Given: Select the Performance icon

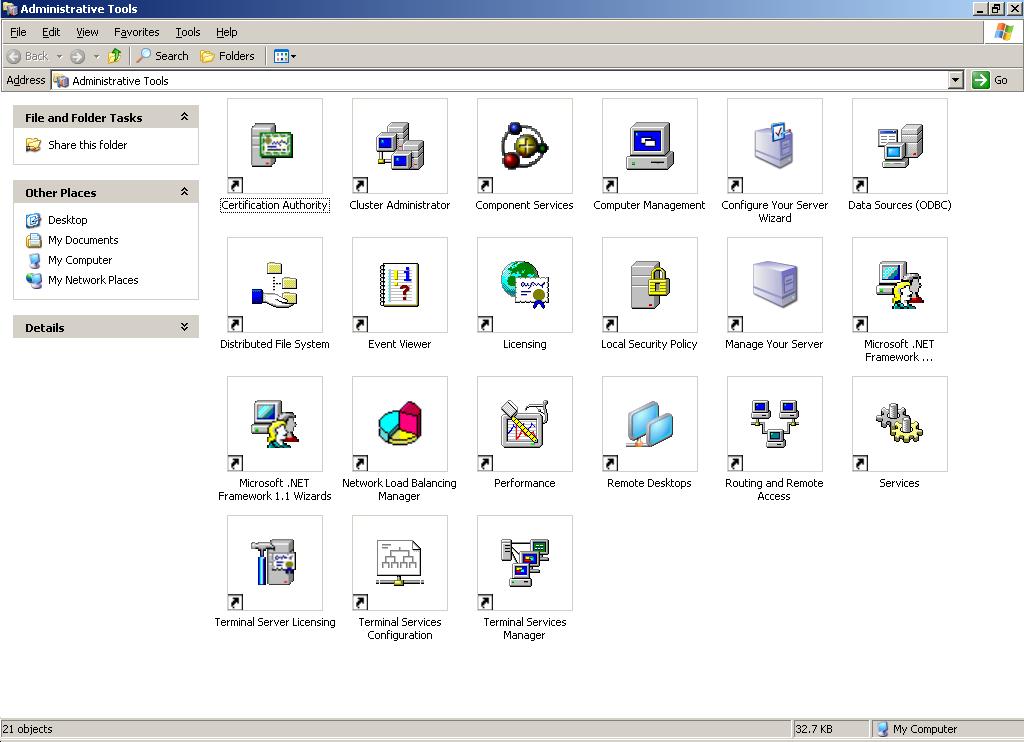Looking at the screenshot, I should click(524, 424).
